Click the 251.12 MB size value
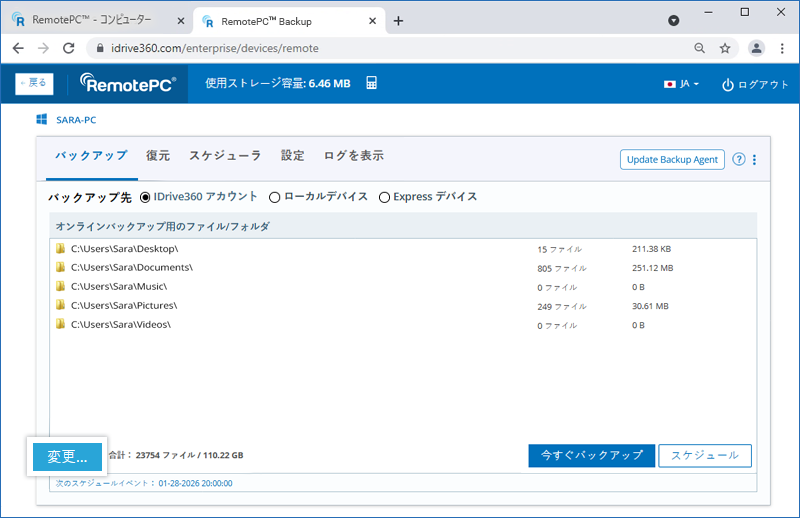This screenshot has height=518, width=800. [x=653, y=268]
